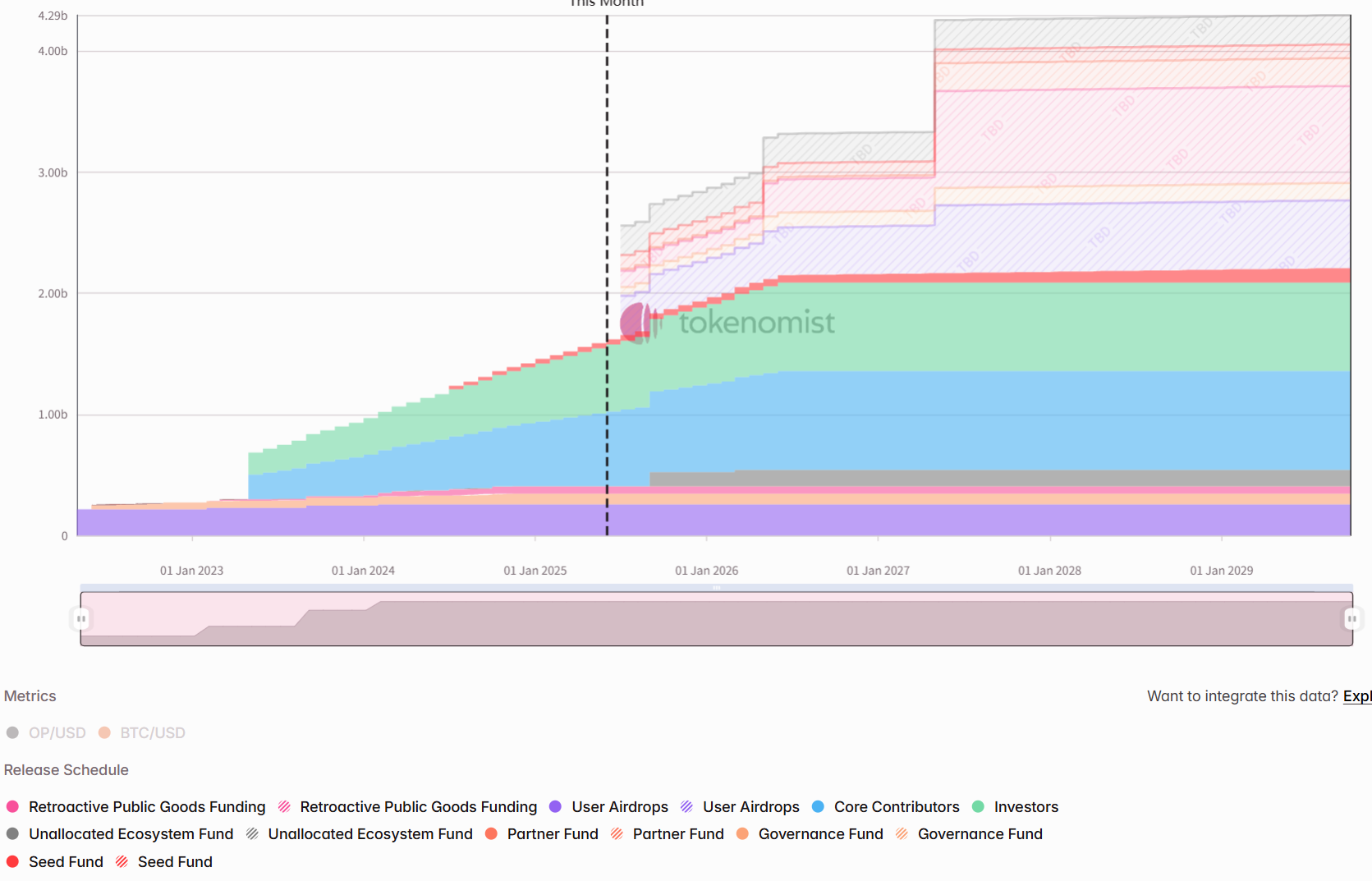
Task: Click solid gray Unallocated Ecosystem Fund dot
Action: tap(12, 833)
